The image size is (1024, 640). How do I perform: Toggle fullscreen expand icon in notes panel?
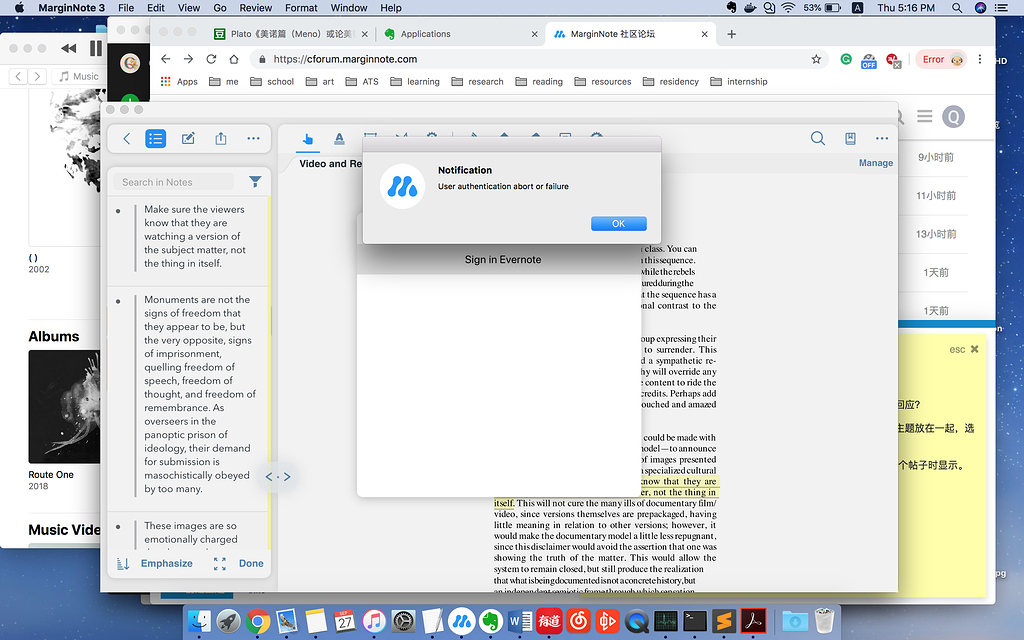pos(219,564)
